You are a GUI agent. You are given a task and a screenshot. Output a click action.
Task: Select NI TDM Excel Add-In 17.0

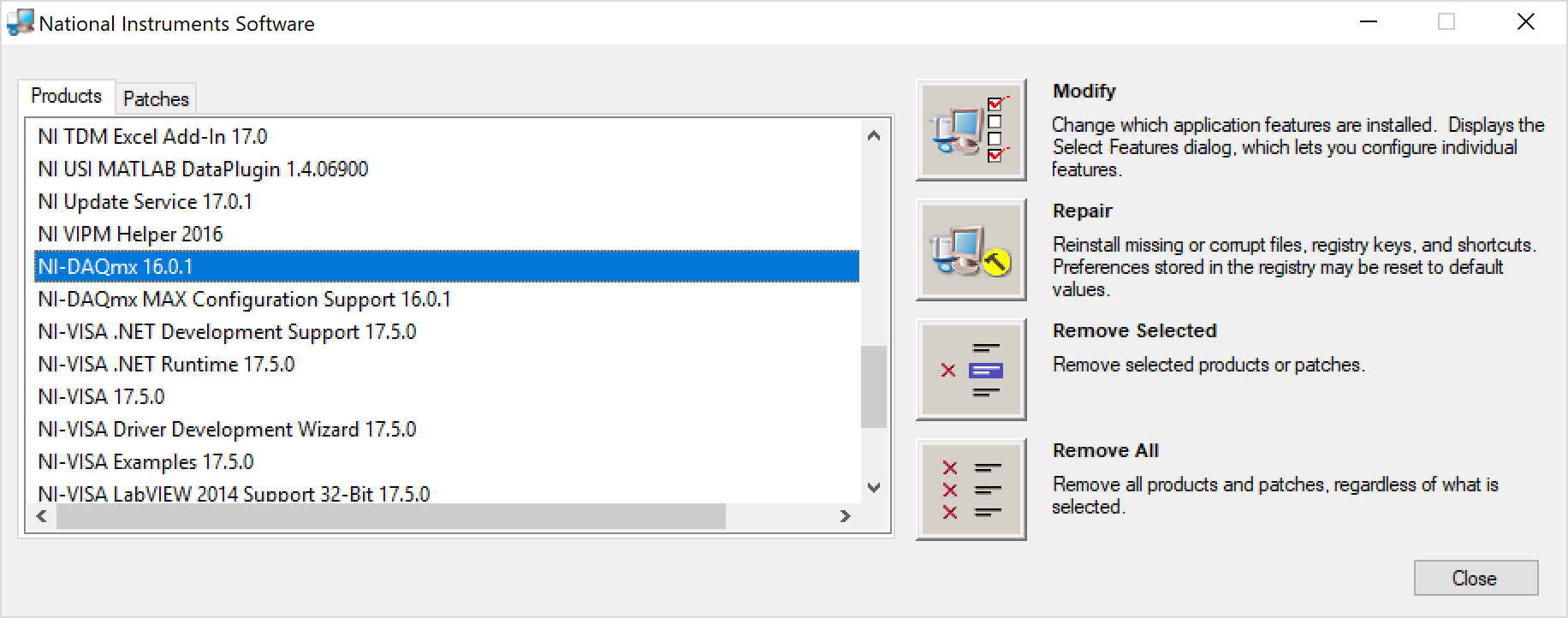click(447, 136)
